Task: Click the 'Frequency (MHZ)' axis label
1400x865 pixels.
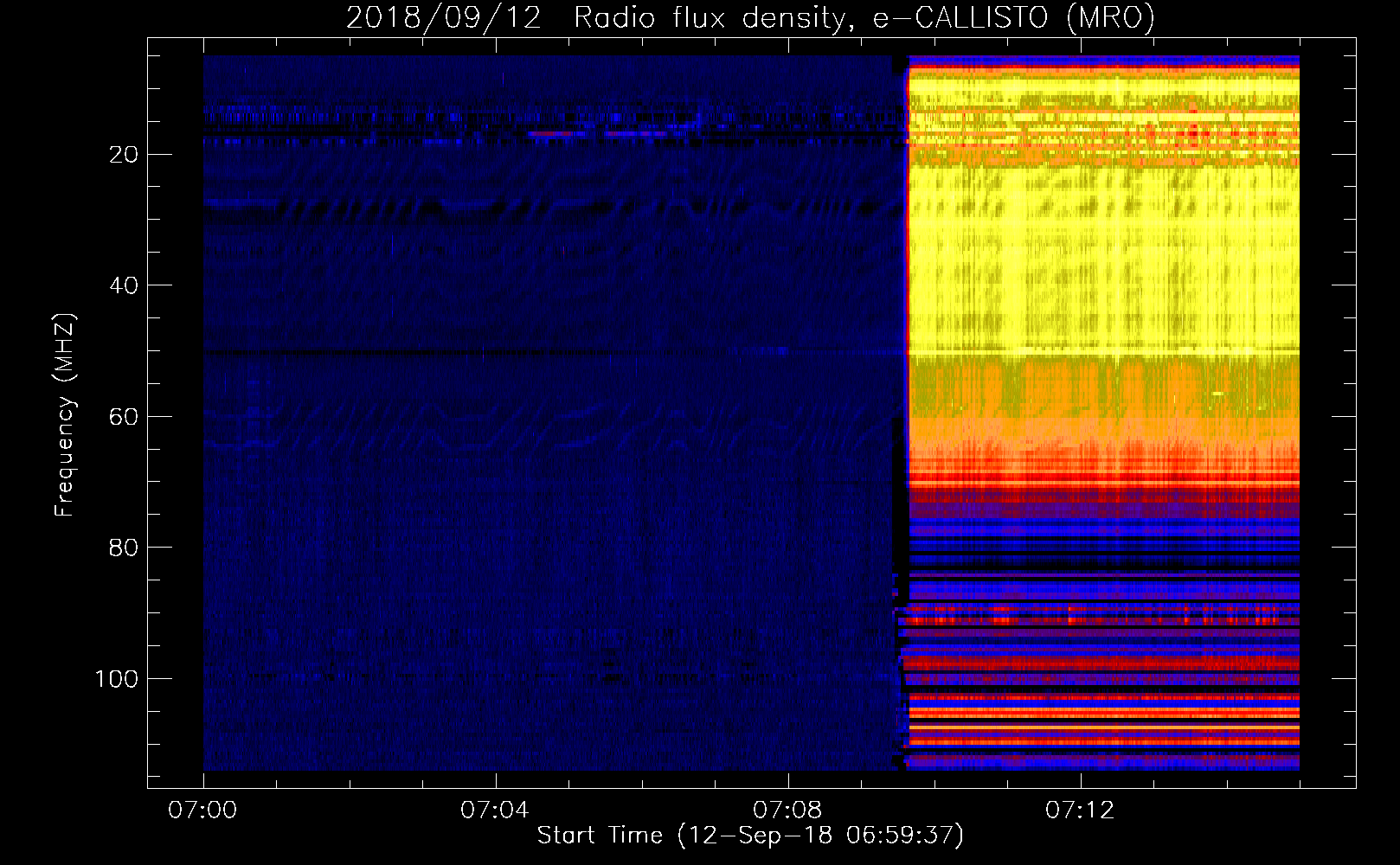Action: coord(65,415)
